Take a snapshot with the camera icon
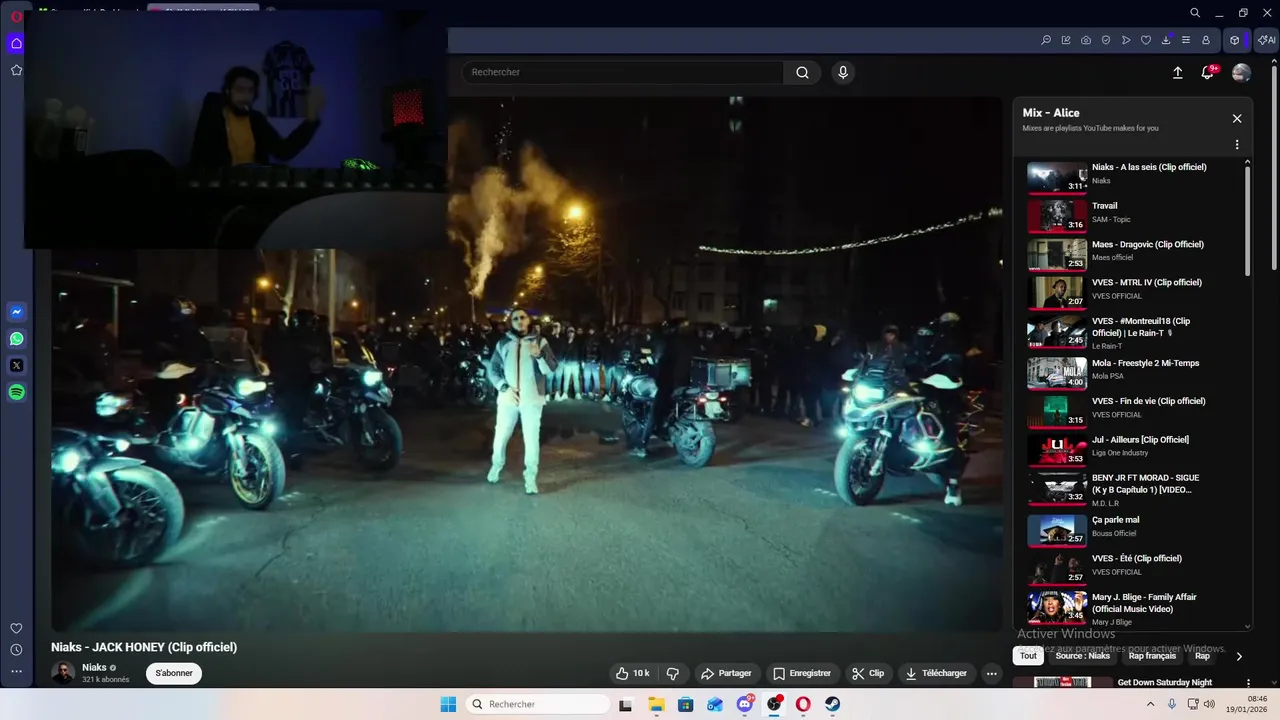Image resolution: width=1280 pixels, height=720 pixels. click(1086, 40)
